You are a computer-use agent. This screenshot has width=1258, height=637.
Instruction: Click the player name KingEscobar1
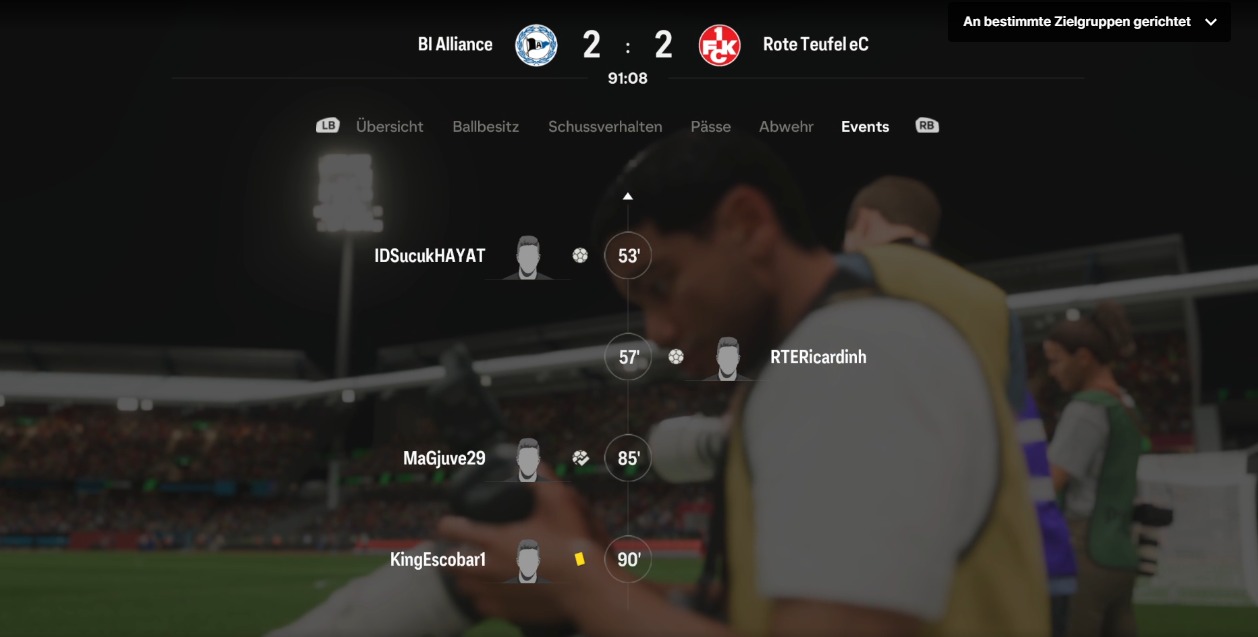(438, 560)
